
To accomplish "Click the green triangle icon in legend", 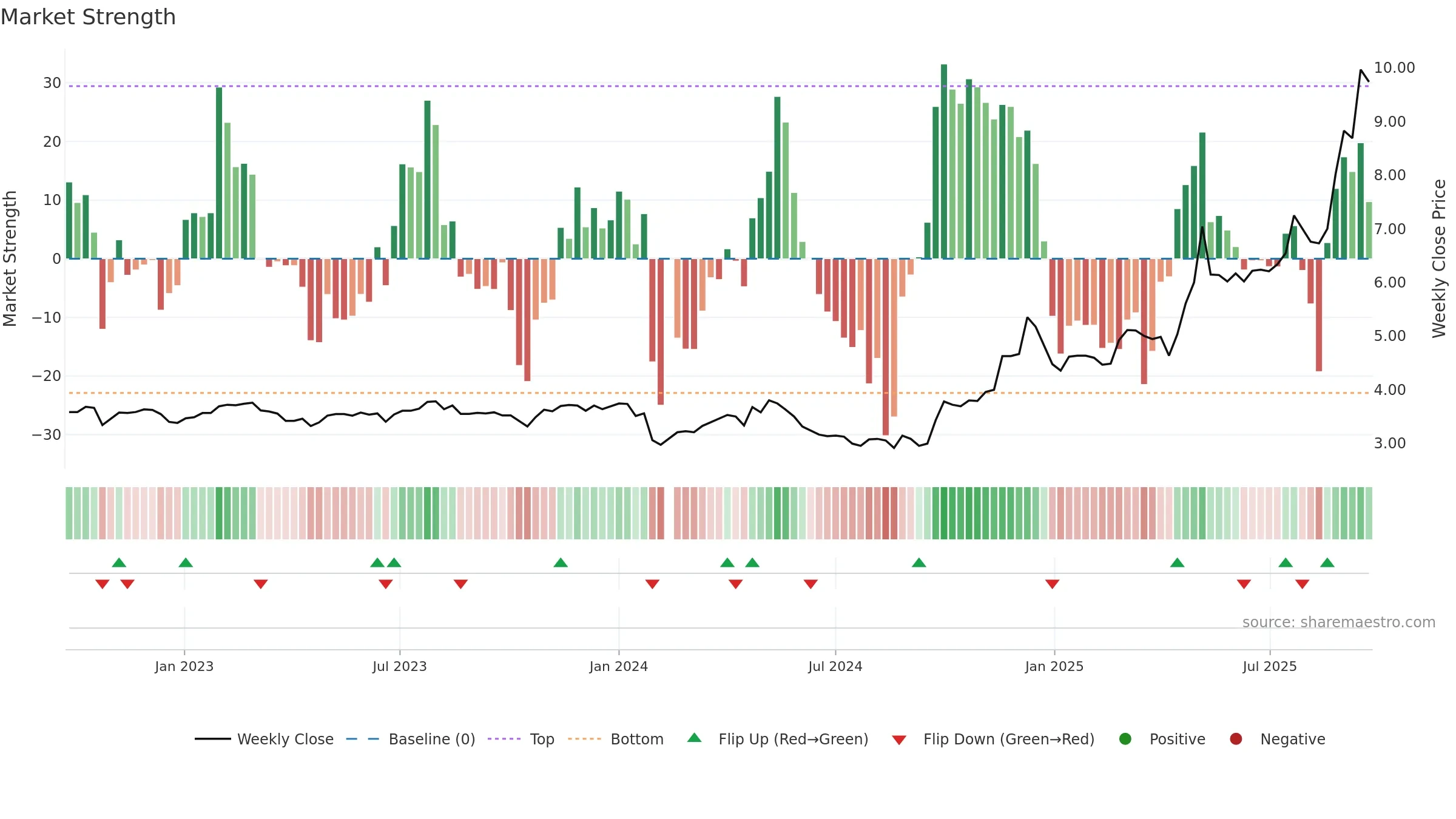I will (x=695, y=738).
